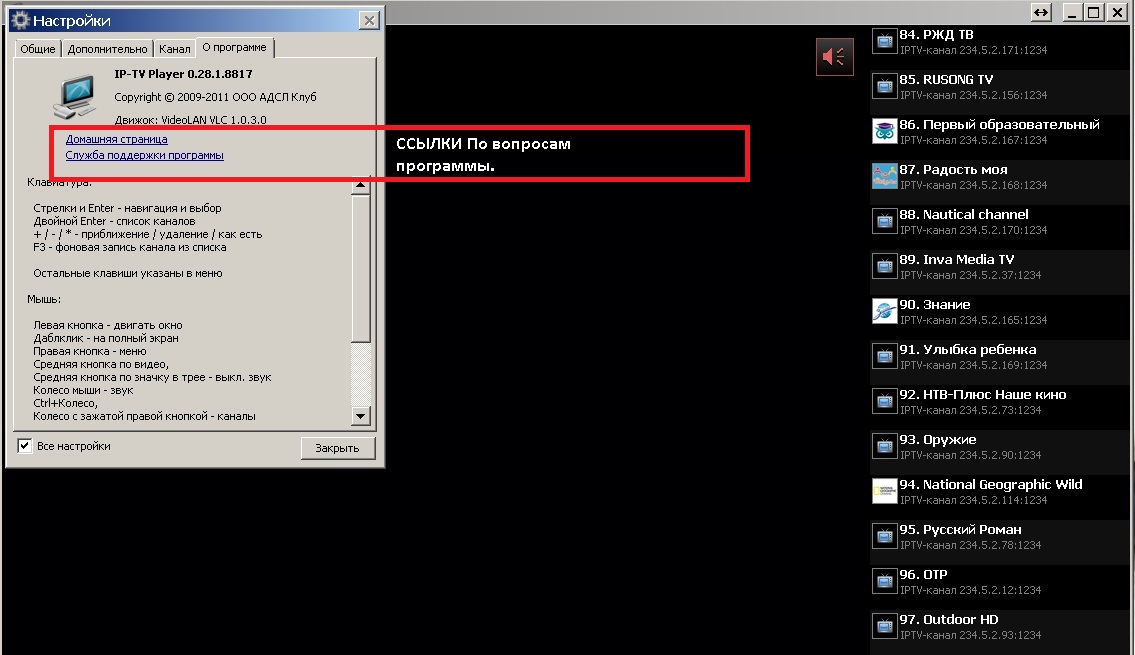Close the player window
Image resolution: width=1135 pixels, height=655 pixels.
coord(1118,12)
